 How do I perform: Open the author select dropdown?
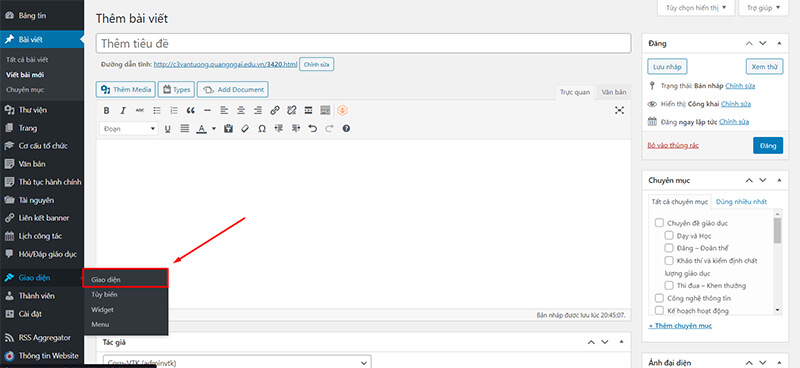pyautogui.click(x=237, y=362)
